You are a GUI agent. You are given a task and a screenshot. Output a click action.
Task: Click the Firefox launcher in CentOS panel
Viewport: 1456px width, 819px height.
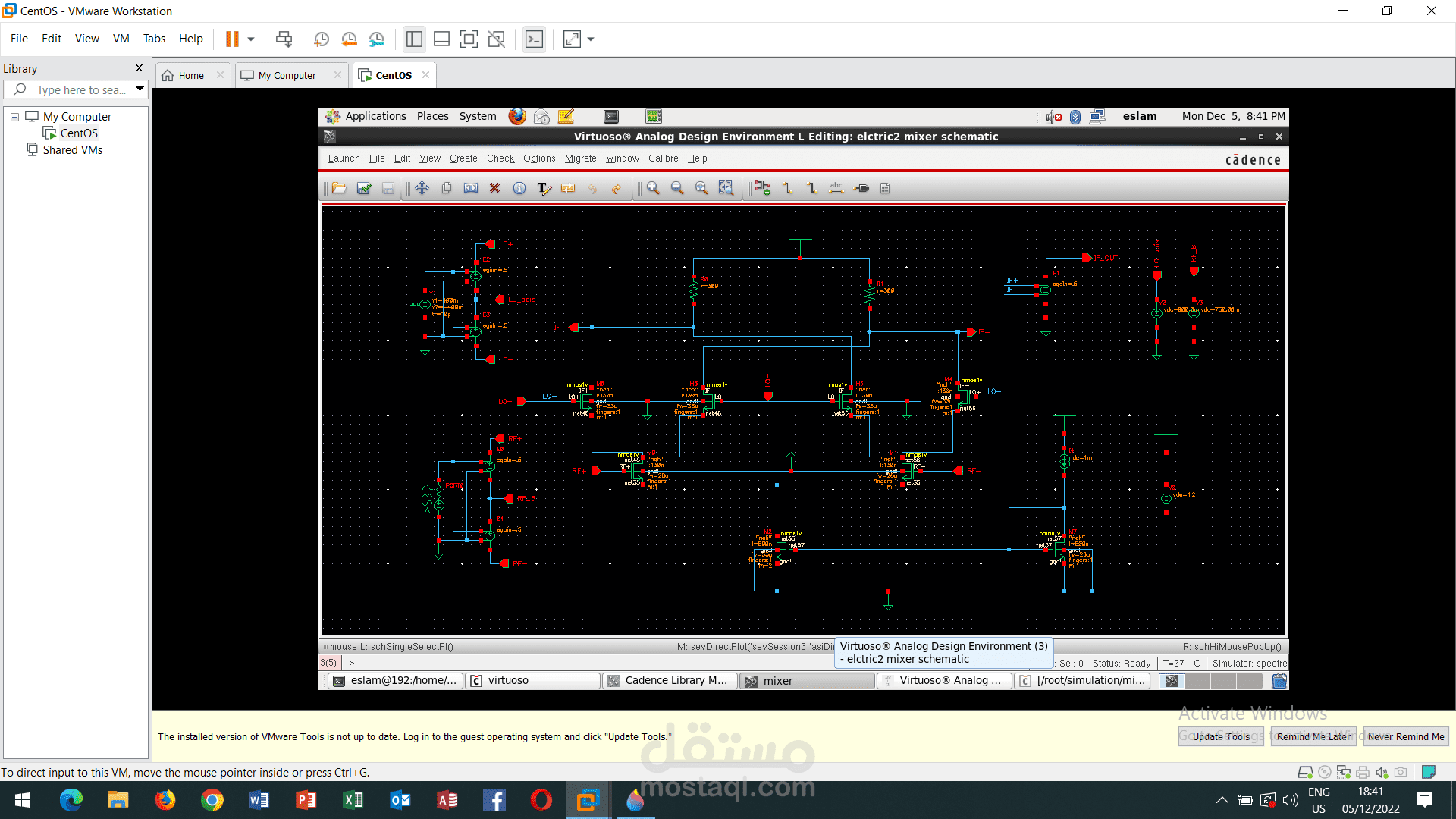517,116
